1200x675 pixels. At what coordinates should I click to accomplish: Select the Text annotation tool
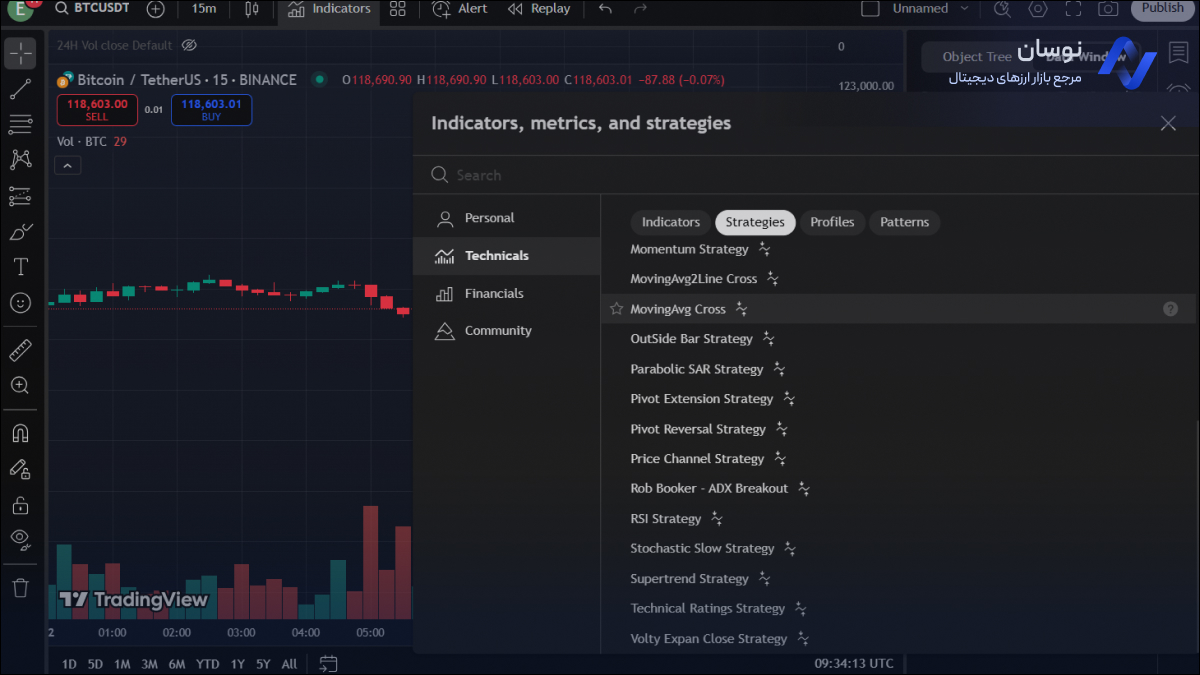coord(20,267)
